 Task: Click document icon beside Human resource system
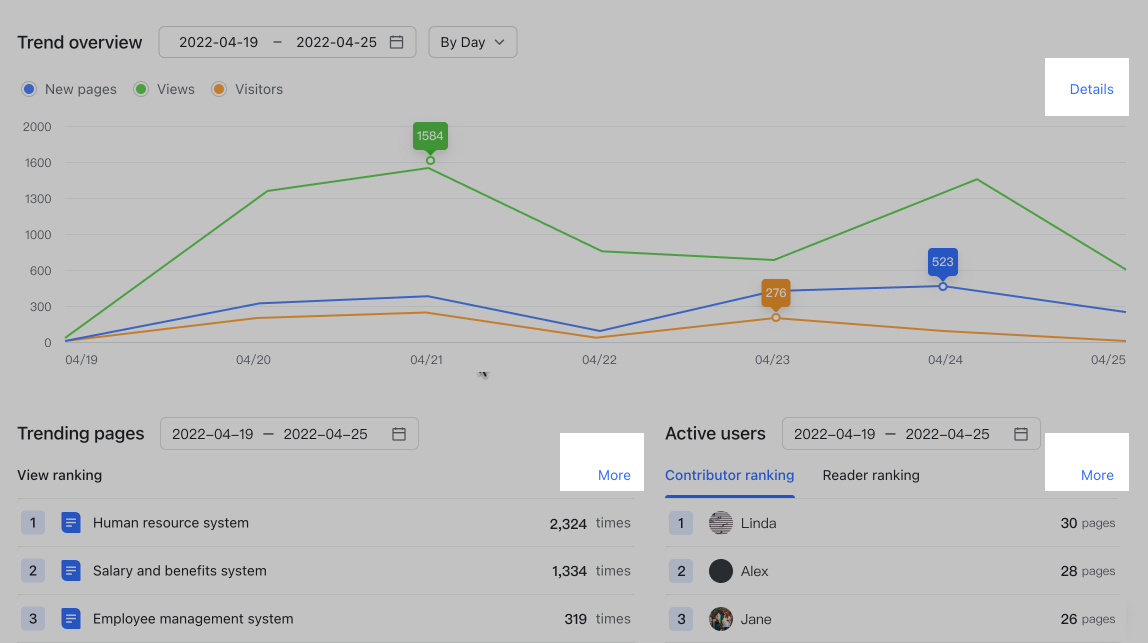(x=70, y=523)
